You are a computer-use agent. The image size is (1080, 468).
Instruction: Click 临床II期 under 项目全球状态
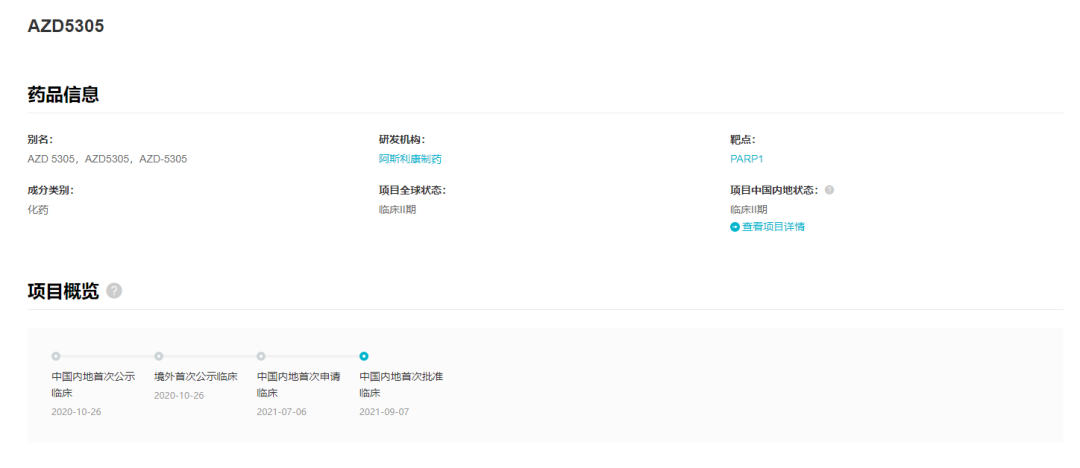pyautogui.click(x=397, y=210)
